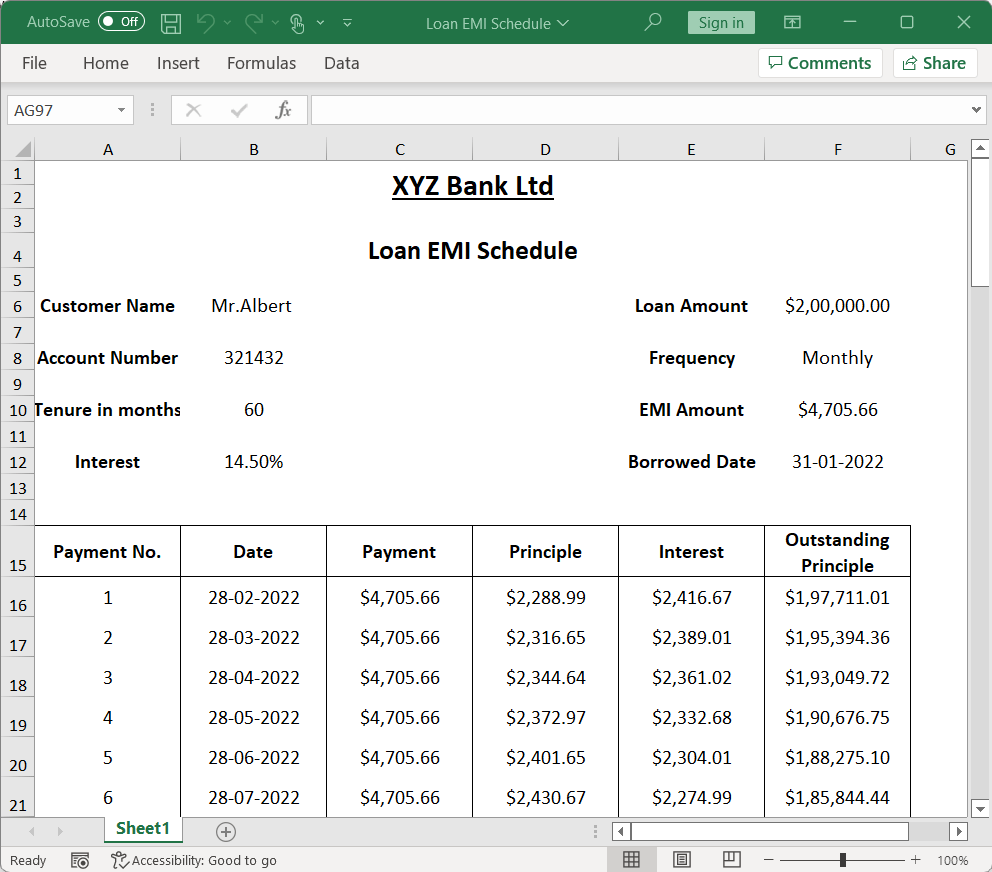
Task: Switch to Page Layout view icon
Action: pyautogui.click(x=682, y=860)
